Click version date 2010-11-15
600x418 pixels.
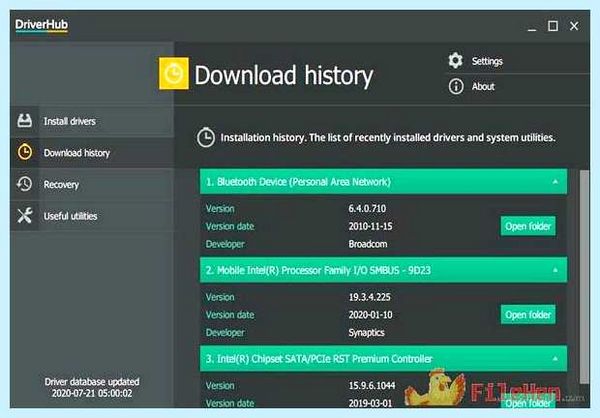pyautogui.click(x=370, y=226)
